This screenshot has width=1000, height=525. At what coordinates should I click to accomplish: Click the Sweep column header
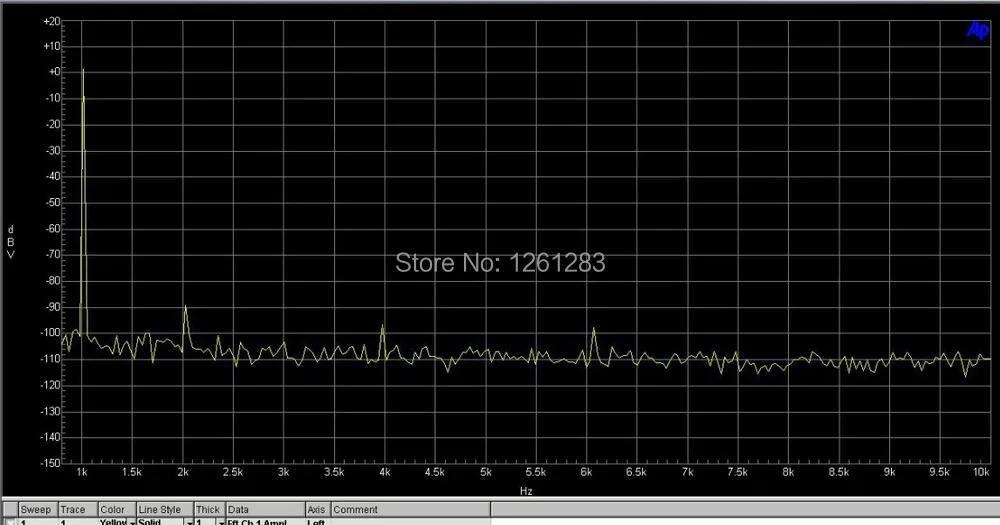pos(37,509)
